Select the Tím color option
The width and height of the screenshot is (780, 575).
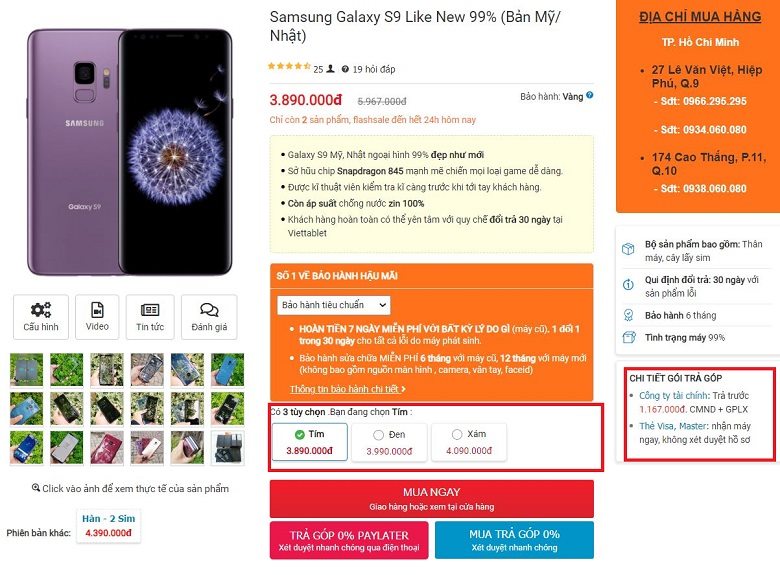coord(309,442)
